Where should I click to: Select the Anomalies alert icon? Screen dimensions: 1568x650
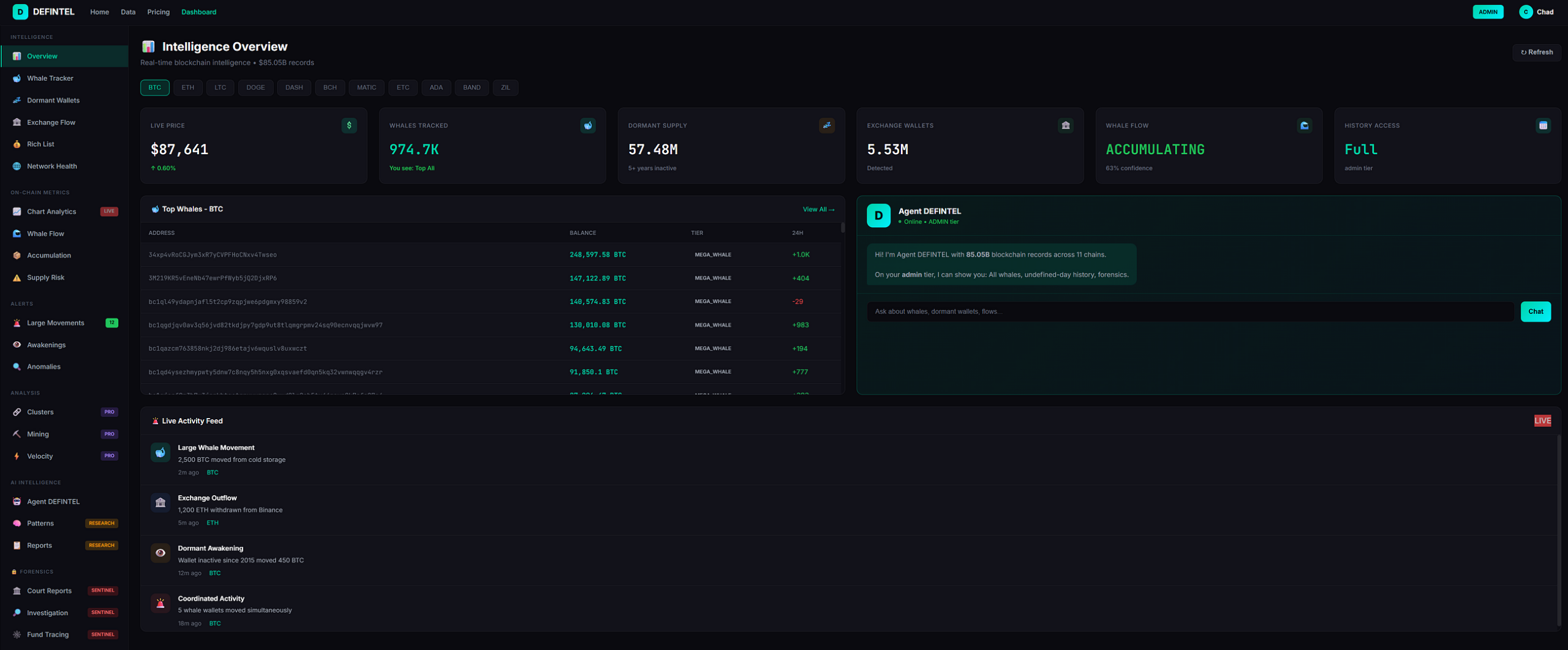pos(17,366)
